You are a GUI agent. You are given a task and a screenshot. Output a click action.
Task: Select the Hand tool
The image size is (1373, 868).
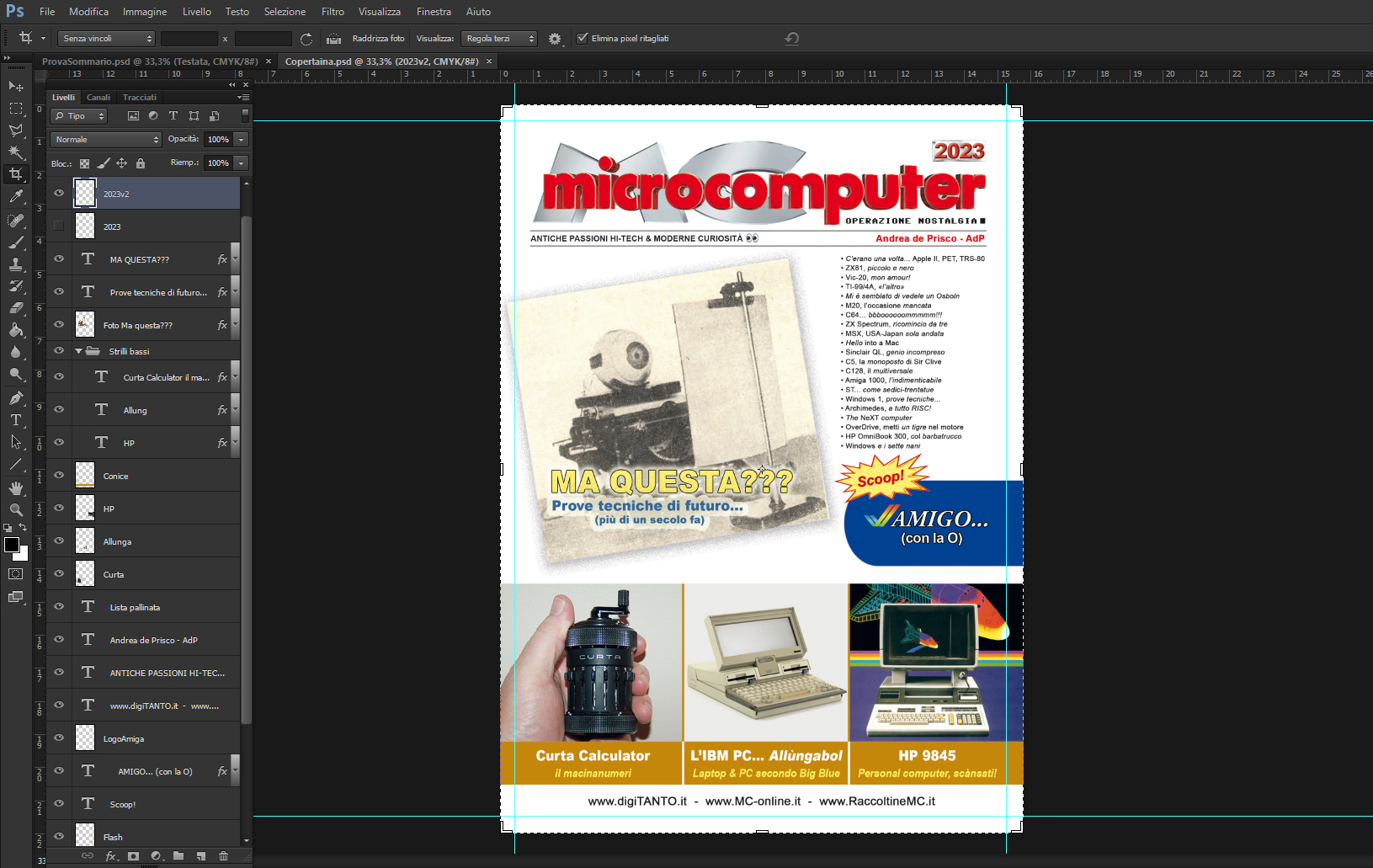pos(16,488)
